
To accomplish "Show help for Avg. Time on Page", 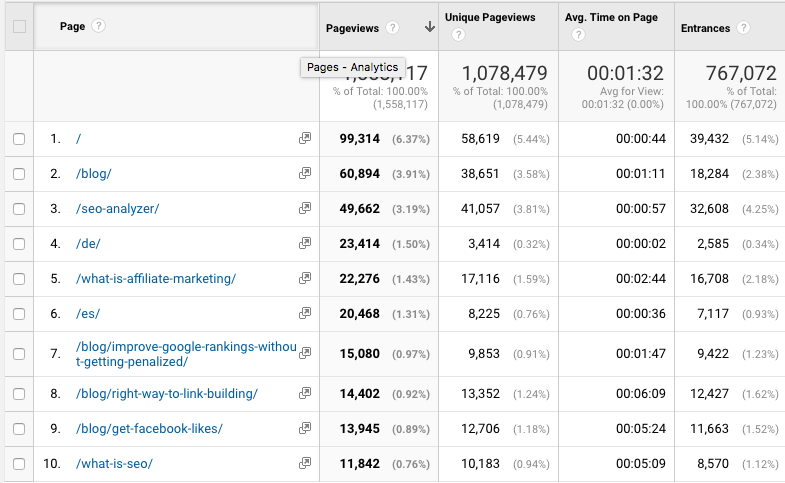I will pyautogui.click(x=578, y=35).
